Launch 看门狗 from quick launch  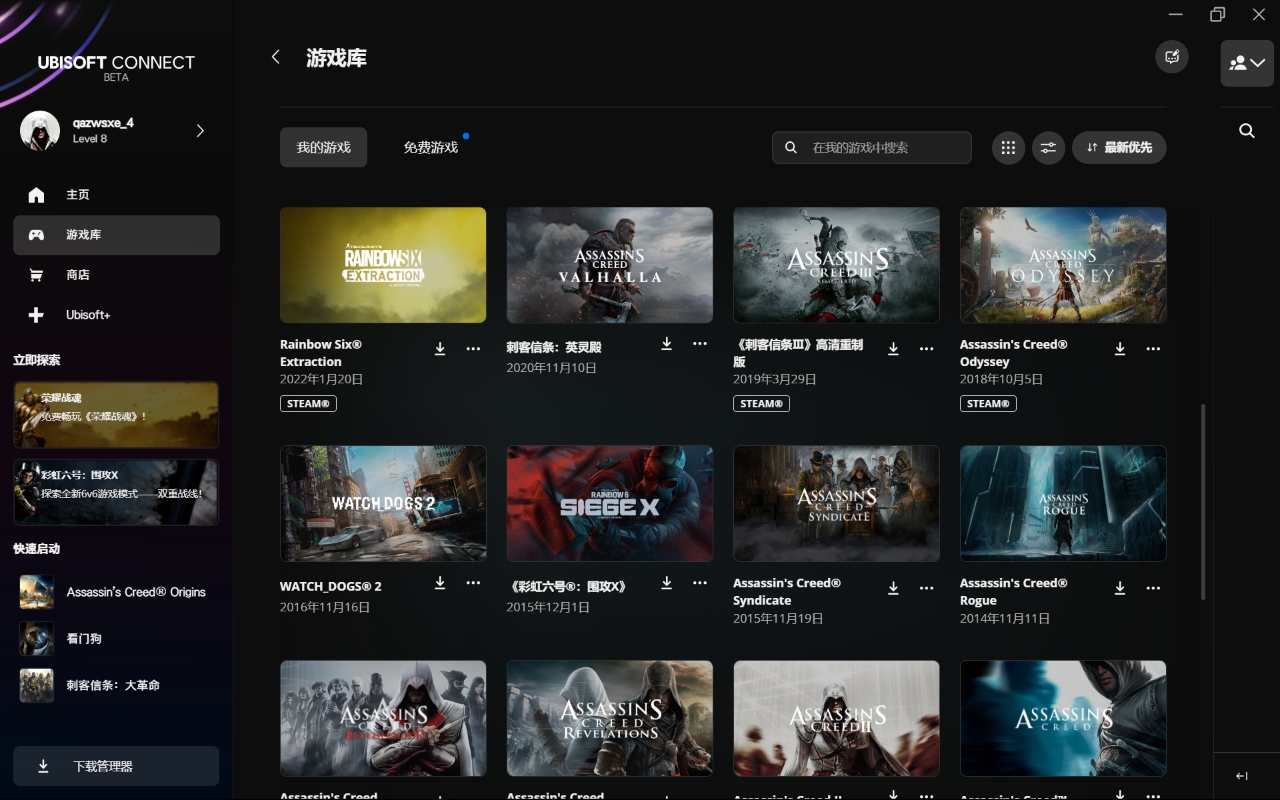[116, 638]
